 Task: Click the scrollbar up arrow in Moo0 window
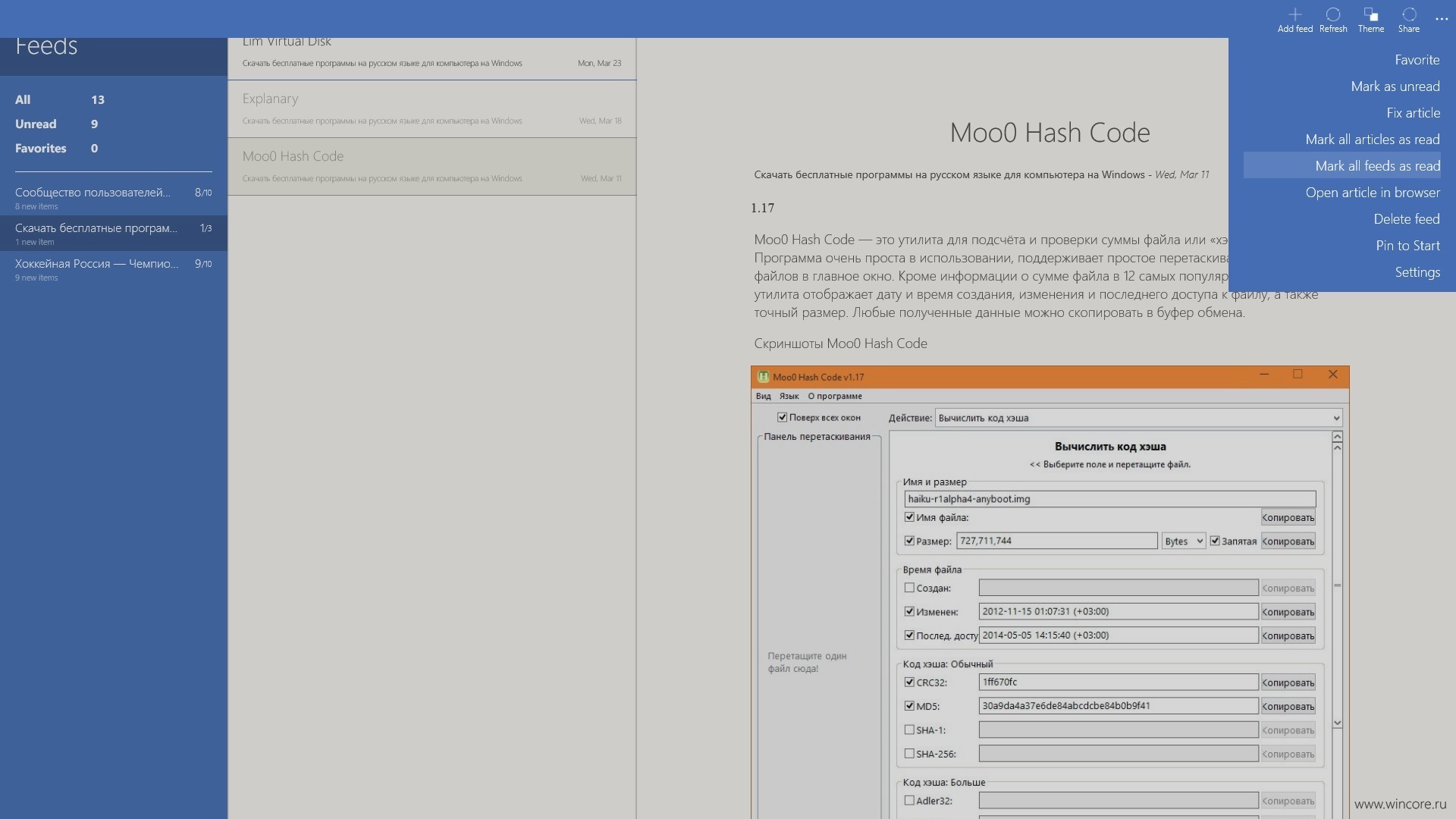coord(1337,437)
